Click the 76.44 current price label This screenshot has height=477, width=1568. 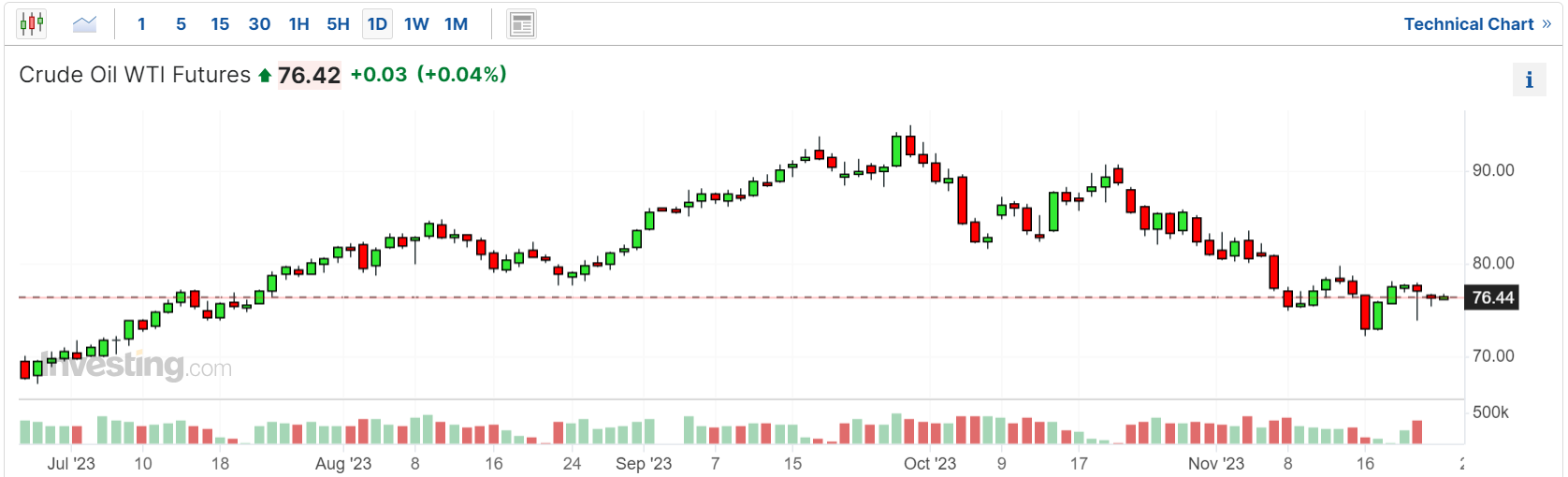[x=1491, y=297]
